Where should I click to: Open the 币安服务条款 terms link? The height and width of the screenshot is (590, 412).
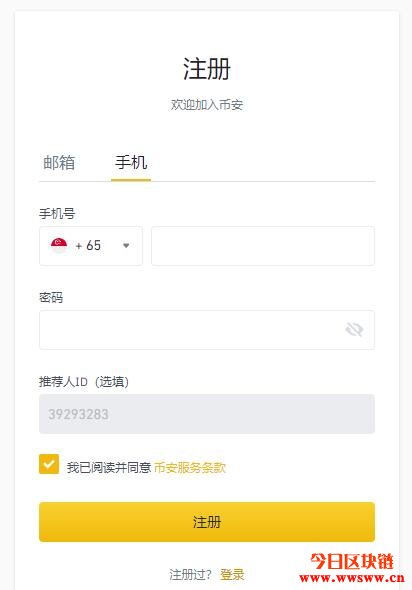(190, 468)
